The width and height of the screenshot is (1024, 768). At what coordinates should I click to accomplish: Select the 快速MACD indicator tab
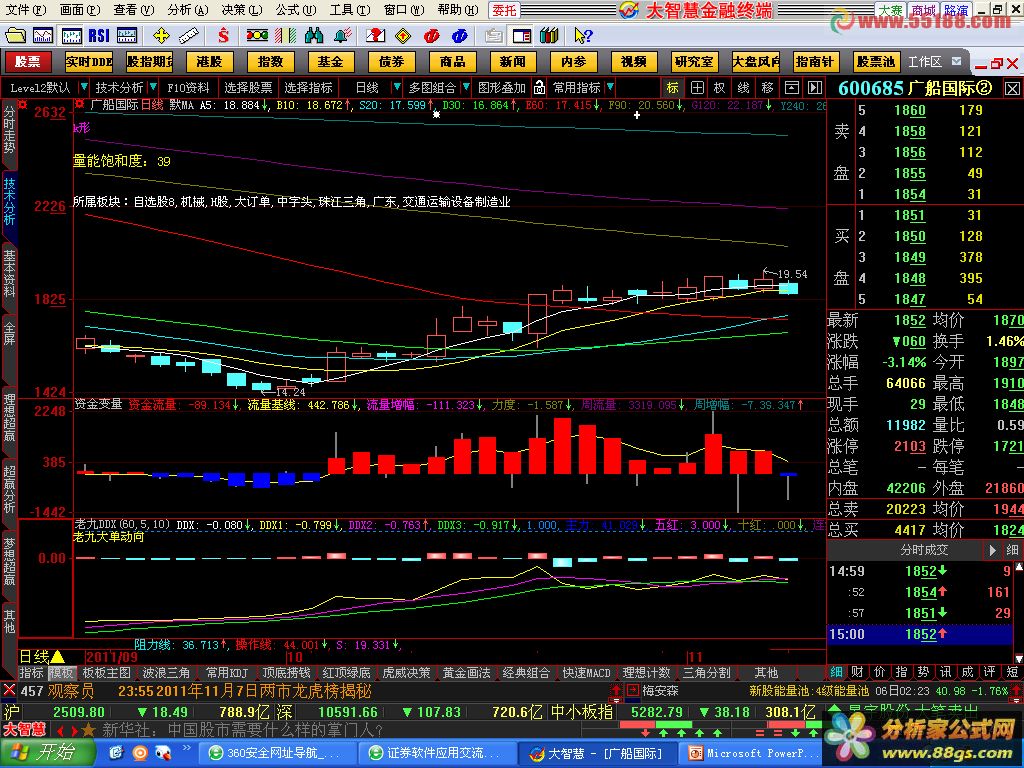coord(586,673)
